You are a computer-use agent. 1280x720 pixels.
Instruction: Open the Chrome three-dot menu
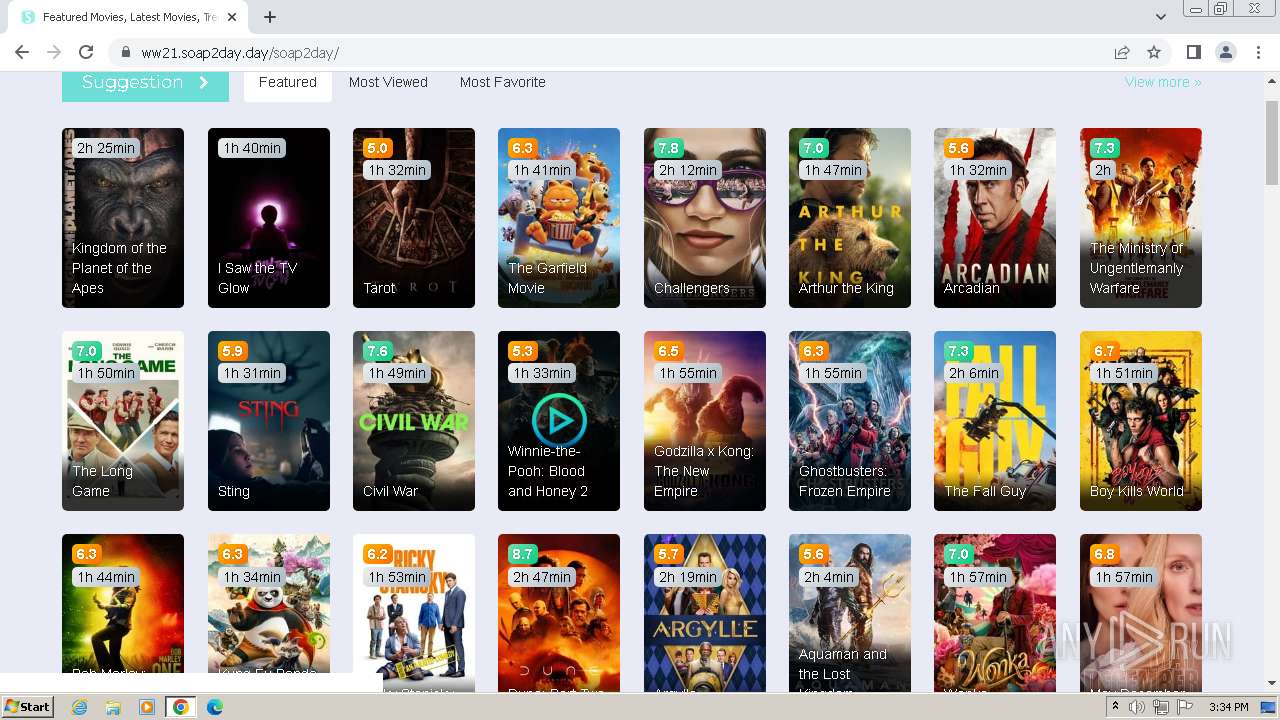pyautogui.click(x=1258, y=52)
